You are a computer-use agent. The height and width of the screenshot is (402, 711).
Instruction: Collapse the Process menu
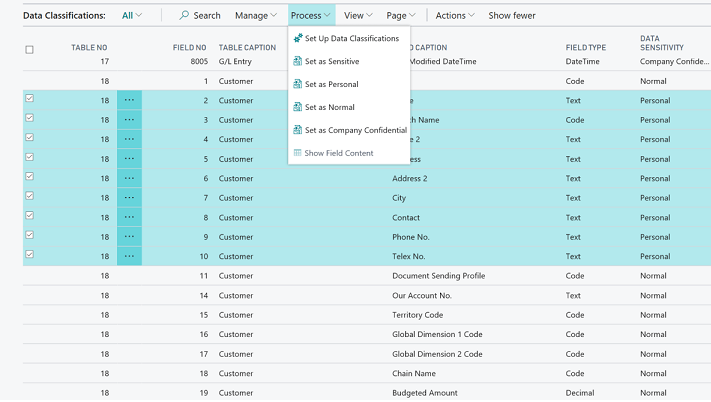[311, 15]
